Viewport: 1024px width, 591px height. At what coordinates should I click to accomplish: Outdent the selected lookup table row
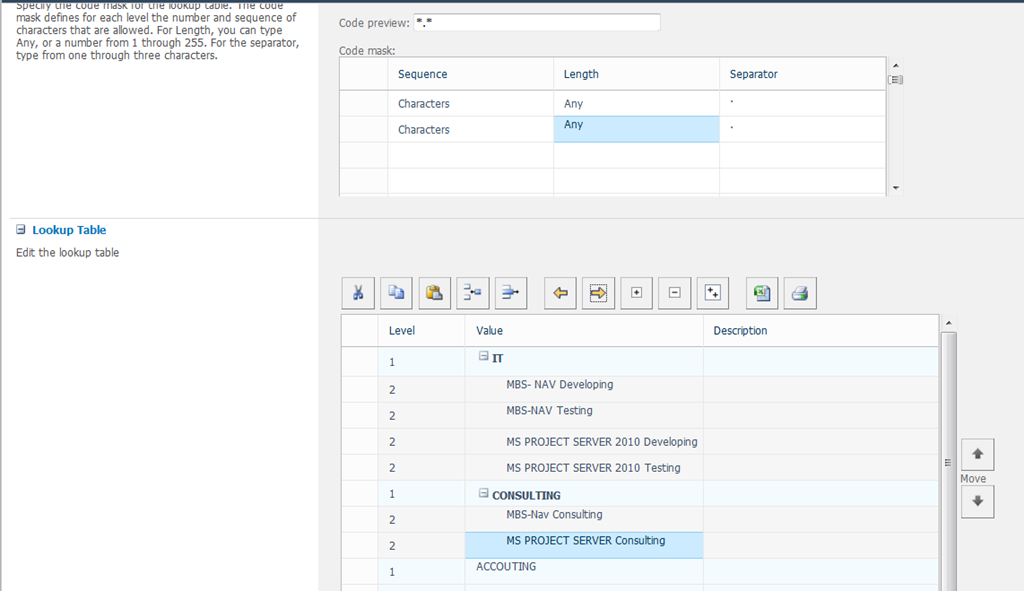pyautogui.click(x=561, y=293)
